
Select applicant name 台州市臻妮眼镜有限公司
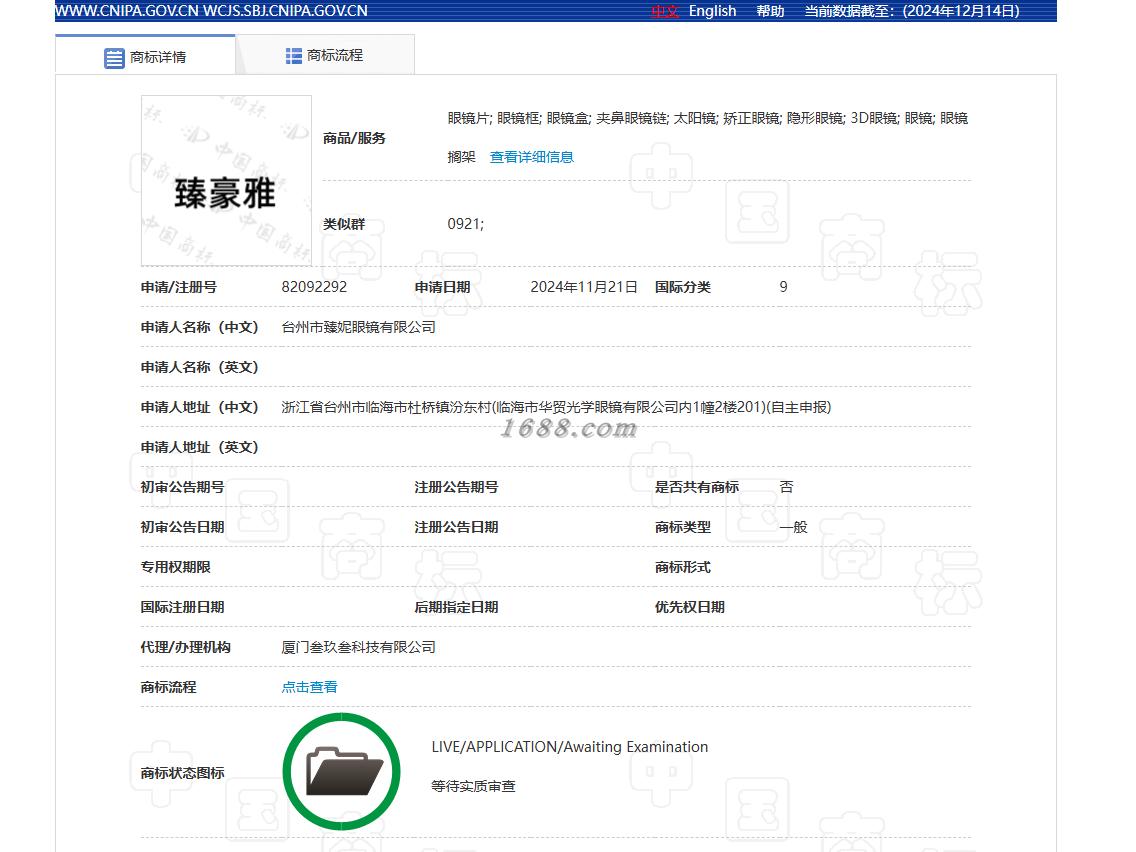pos(359,327)
